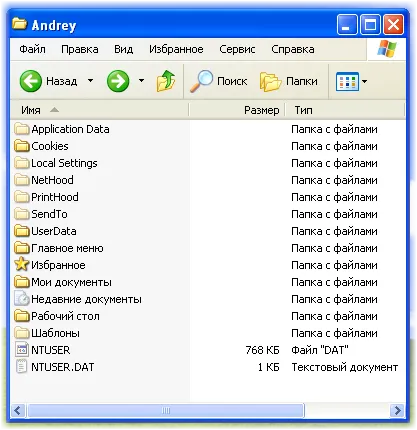The image size is (417, 430).
Task: Select the NetHood folder icon
Action: pos(22,180)
